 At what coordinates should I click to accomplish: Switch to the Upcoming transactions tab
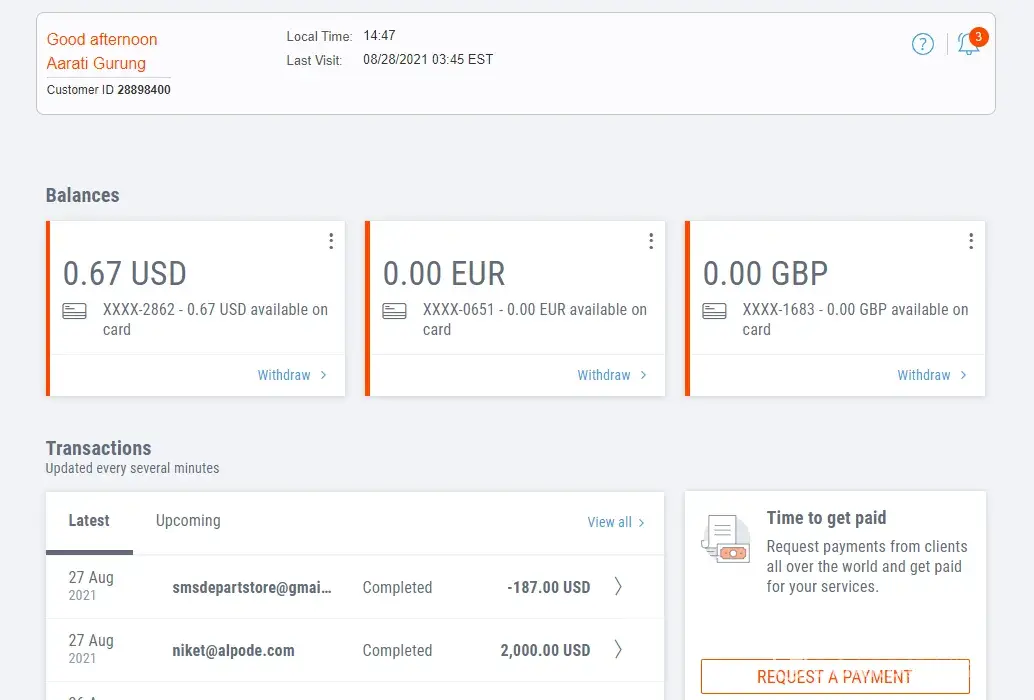click(188, 521)
